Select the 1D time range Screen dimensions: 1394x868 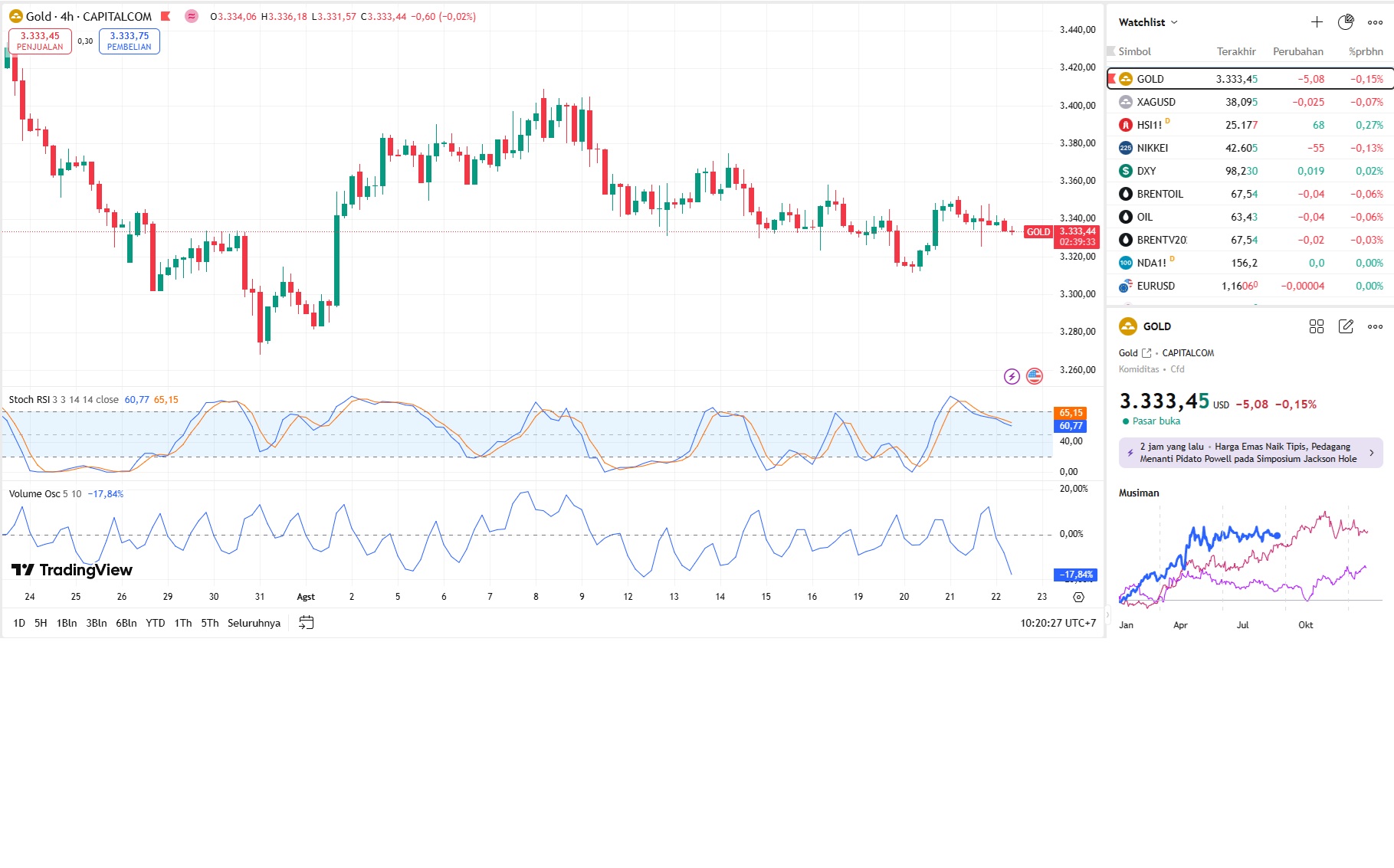click(x=19, y=623)
